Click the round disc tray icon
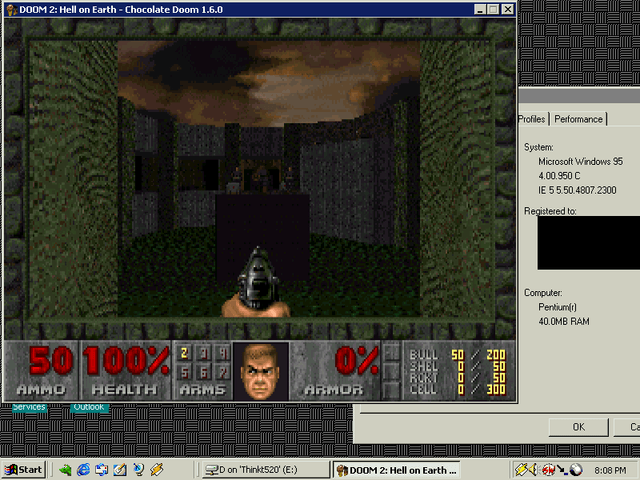The height and width of the screenshot is (480, 640). (576, 470)
